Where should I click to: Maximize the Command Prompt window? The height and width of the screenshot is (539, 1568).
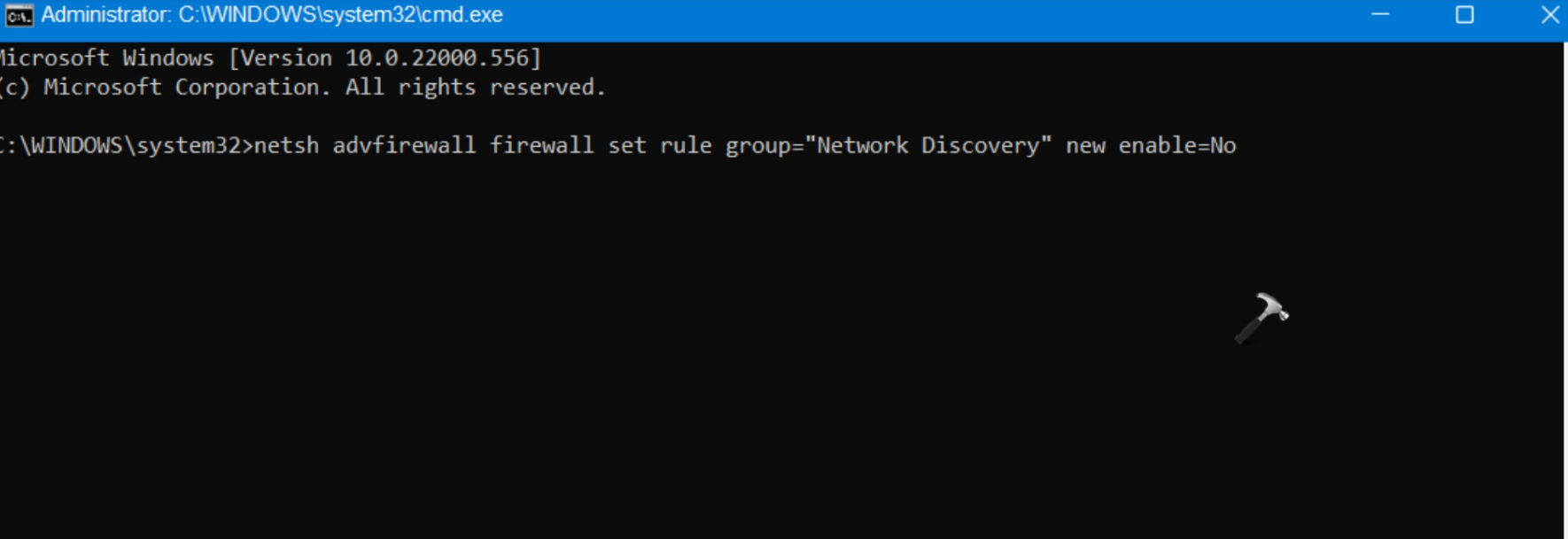[1464, 15]
